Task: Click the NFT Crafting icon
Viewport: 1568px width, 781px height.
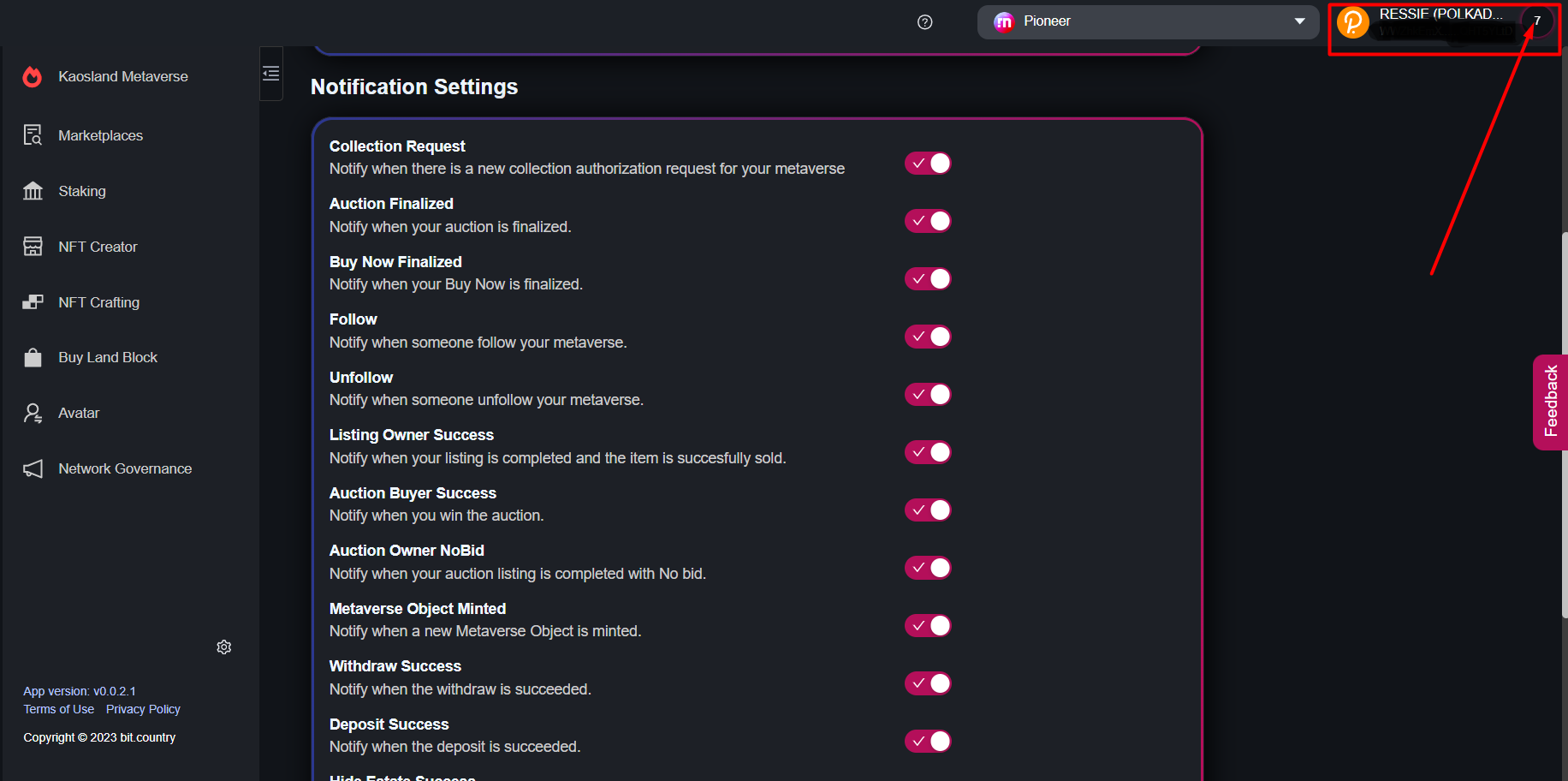Action: tap(33, 302)
